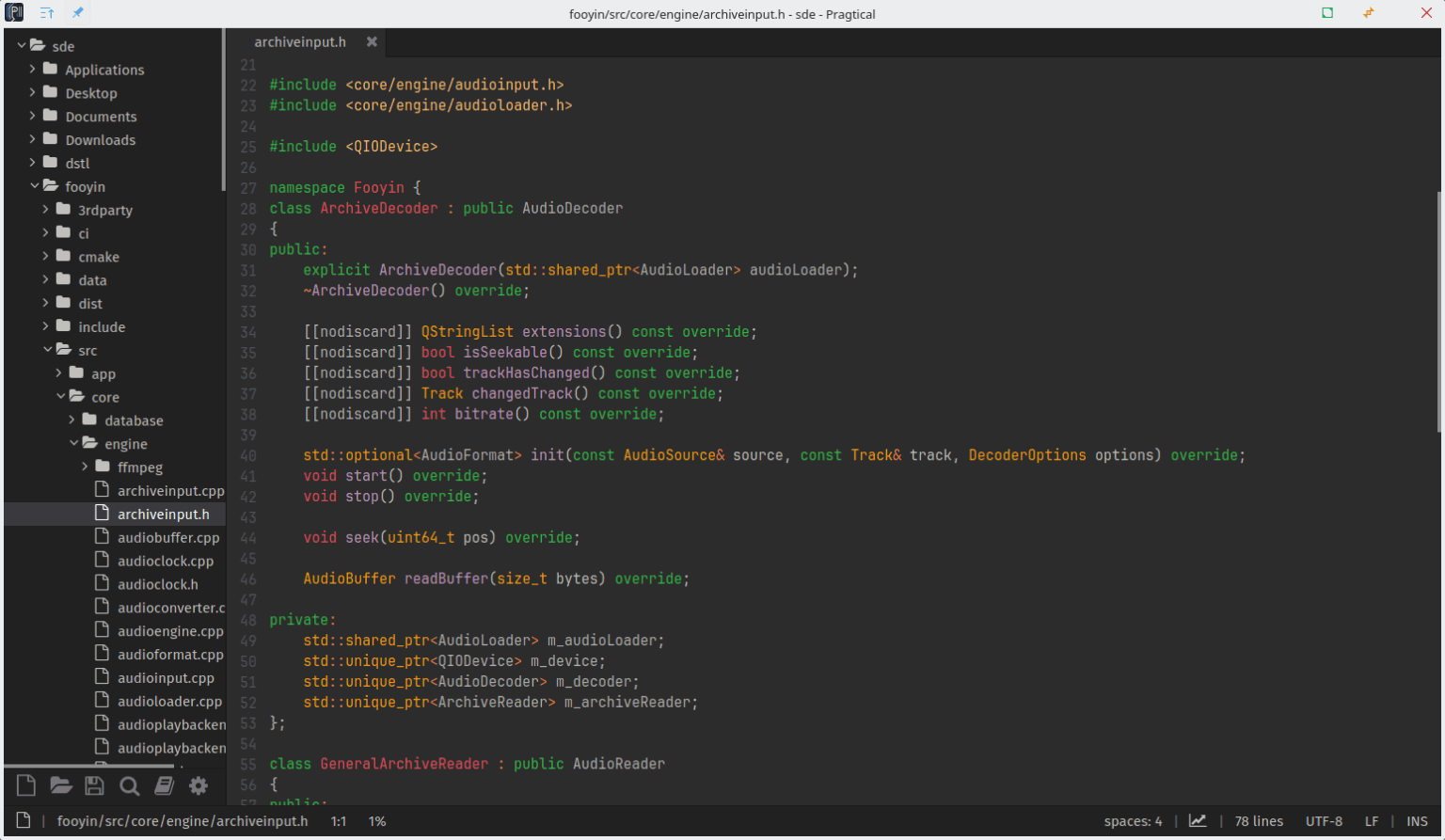Click the file tree's vertical scrollbar
1445x840 pixels.
point(223,110)
